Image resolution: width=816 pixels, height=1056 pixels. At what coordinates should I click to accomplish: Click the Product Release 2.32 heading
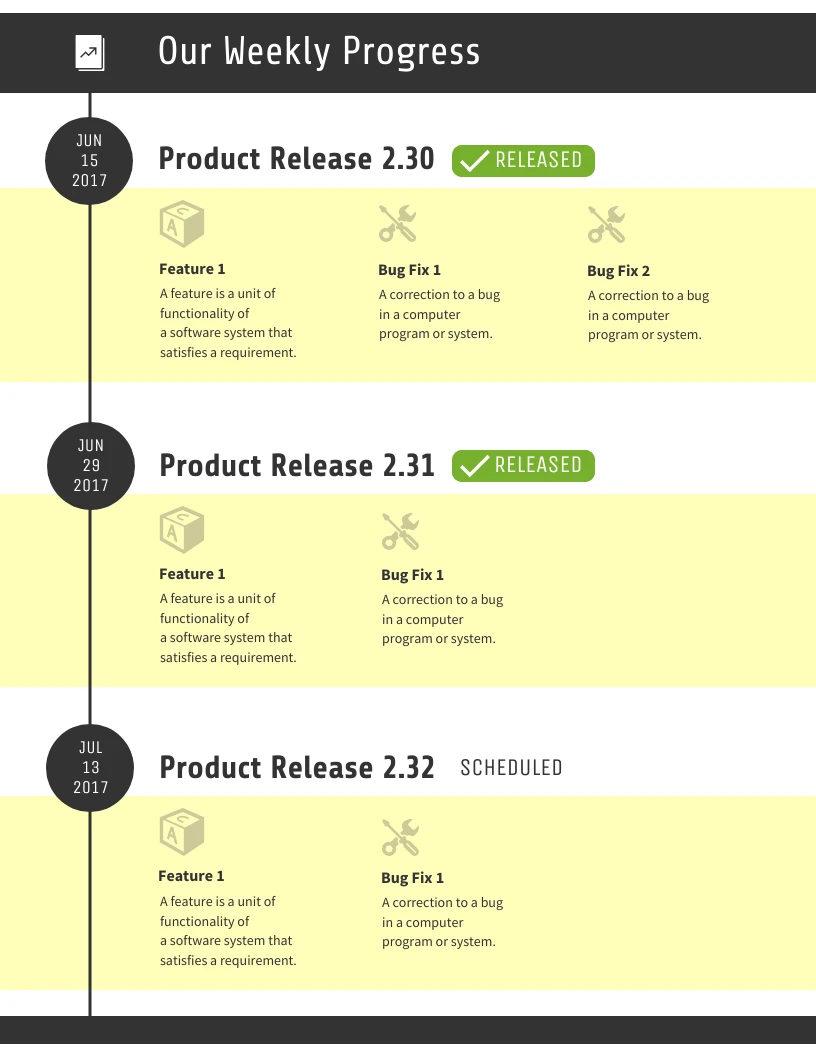pos(297,767)
